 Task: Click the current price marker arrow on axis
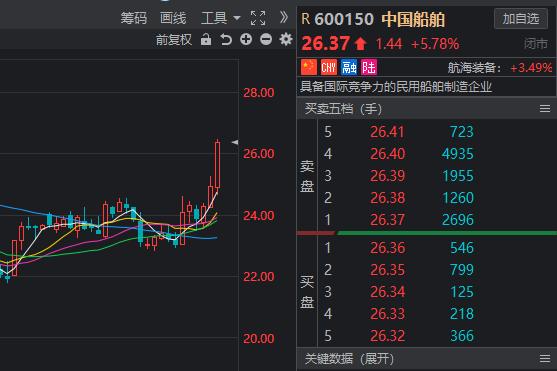235,142
